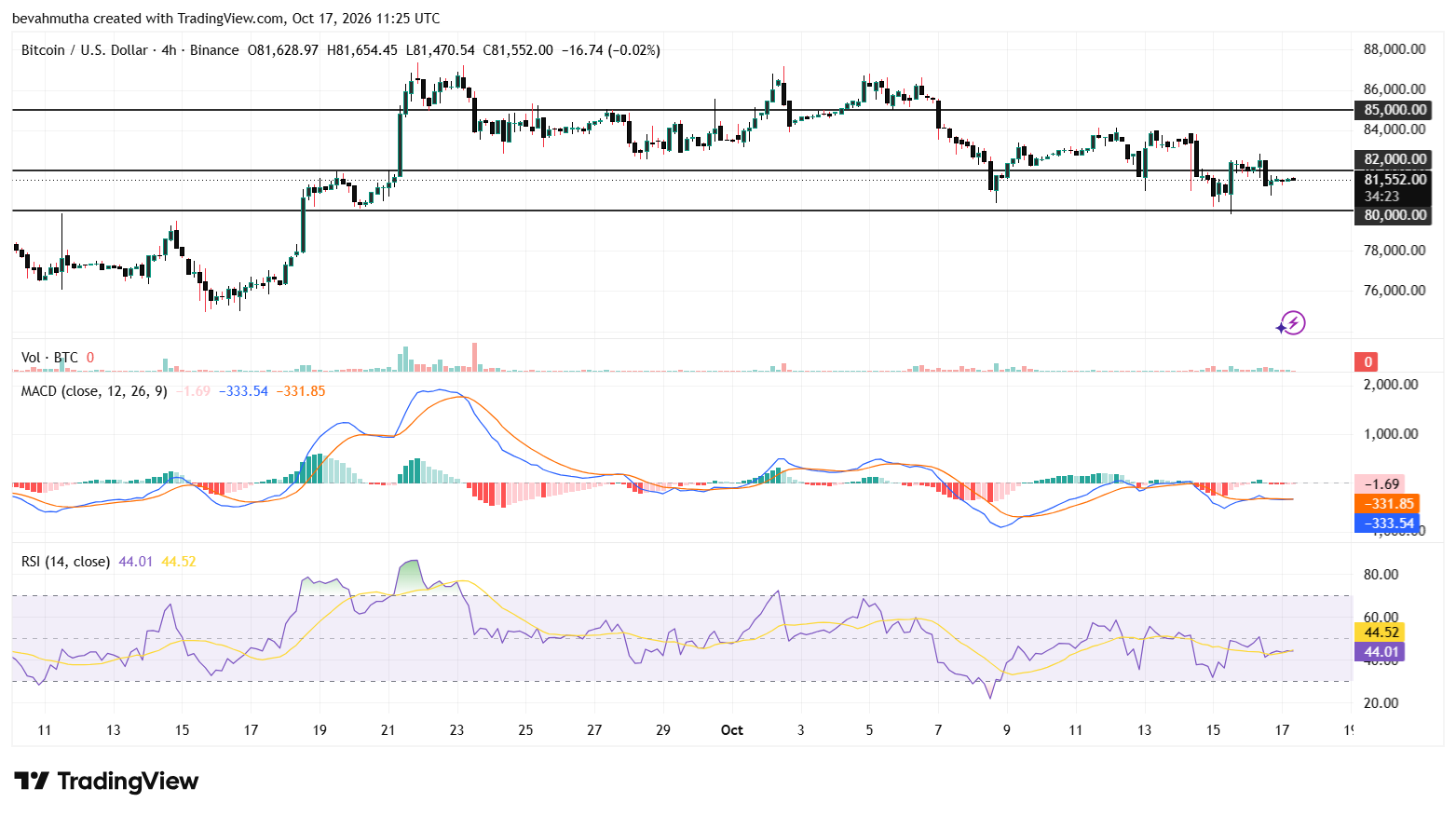Click the 80.00 label on the RSI scale
This screenshot has width=1456, height=816.
click(x=1381, y=575)
